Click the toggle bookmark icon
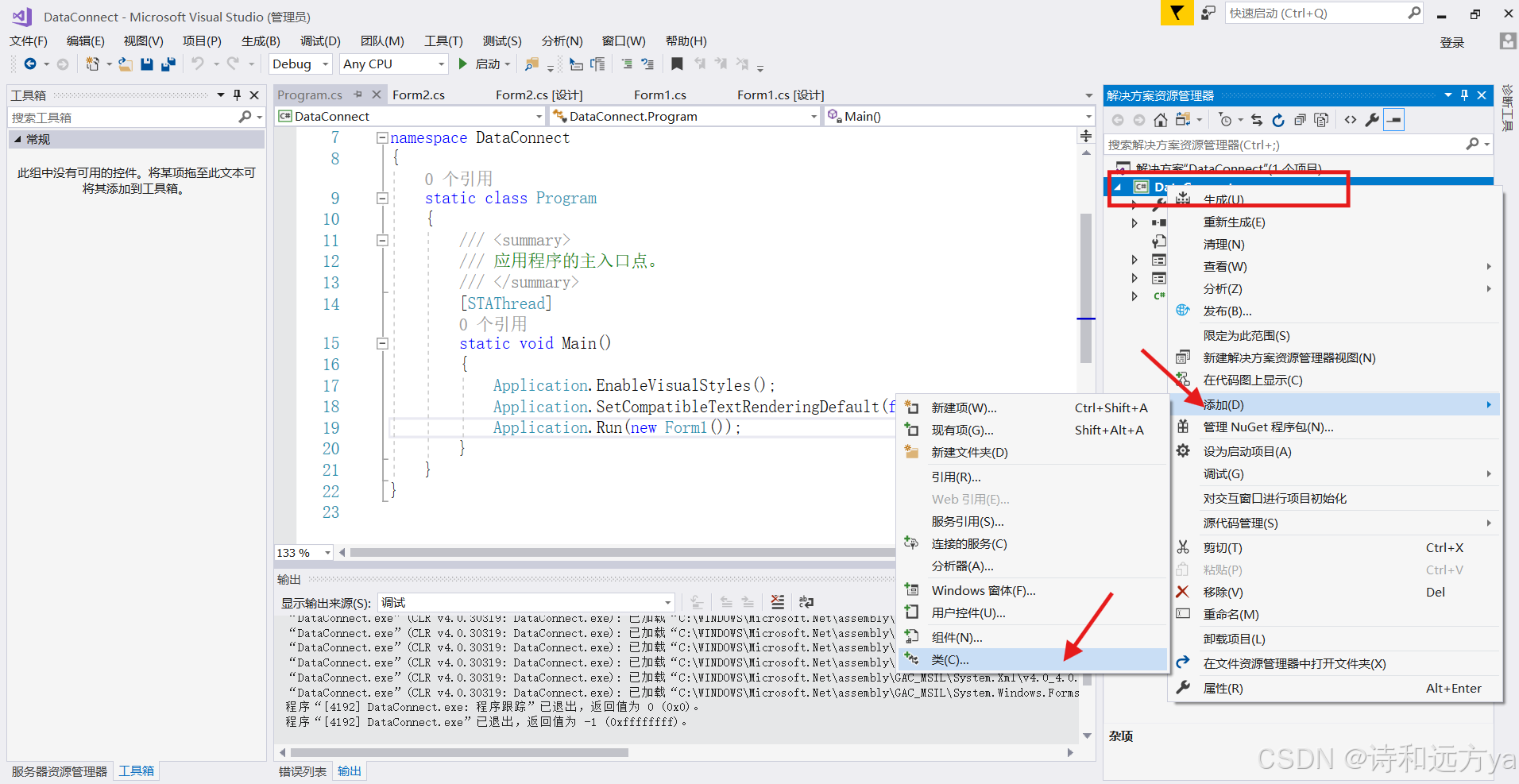Image resolution: width=1519 pixels, height=784 pixels. point(677,64)
